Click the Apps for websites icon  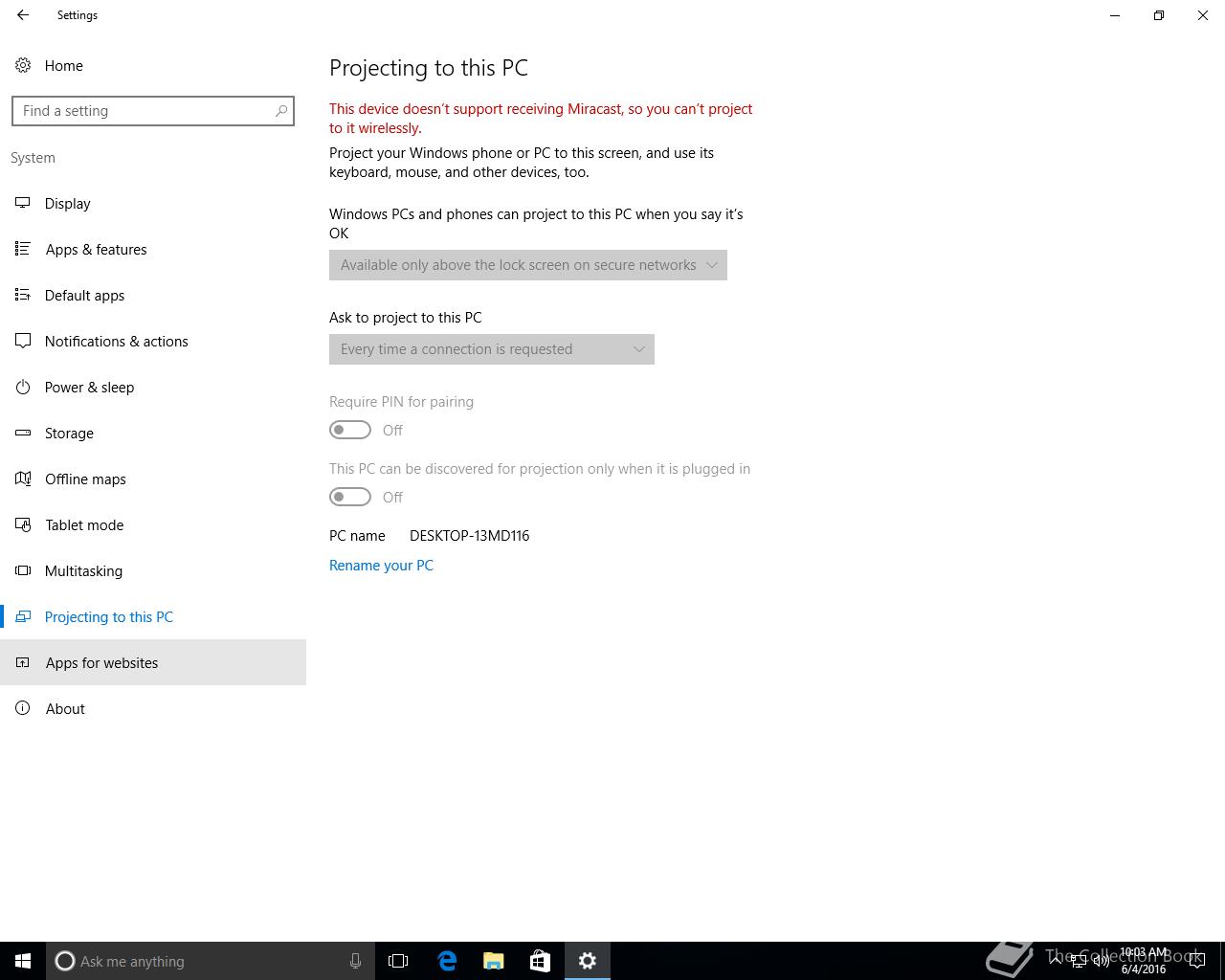pos(23,662)
